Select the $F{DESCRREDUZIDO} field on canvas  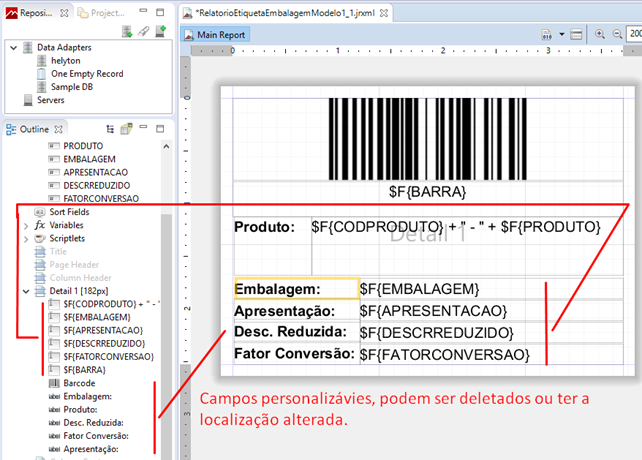[491, 333]
